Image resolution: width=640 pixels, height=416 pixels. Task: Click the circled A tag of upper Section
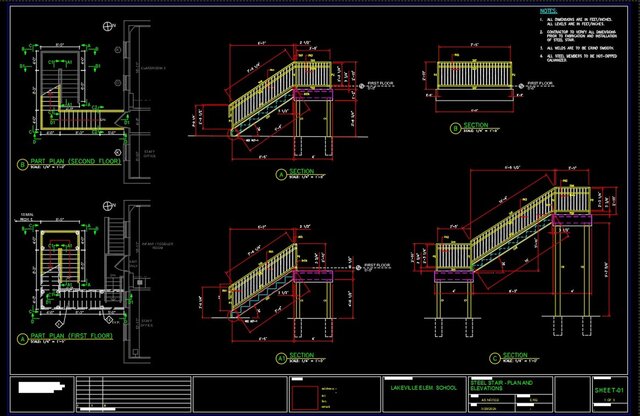click(281, 174)
